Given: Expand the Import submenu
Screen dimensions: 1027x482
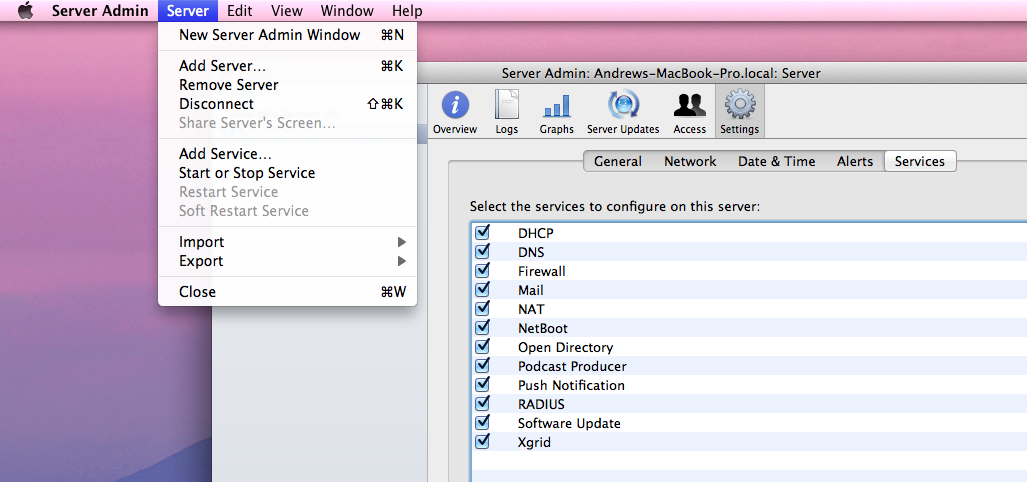Looking at the screenshot, I should pos(287,242).
